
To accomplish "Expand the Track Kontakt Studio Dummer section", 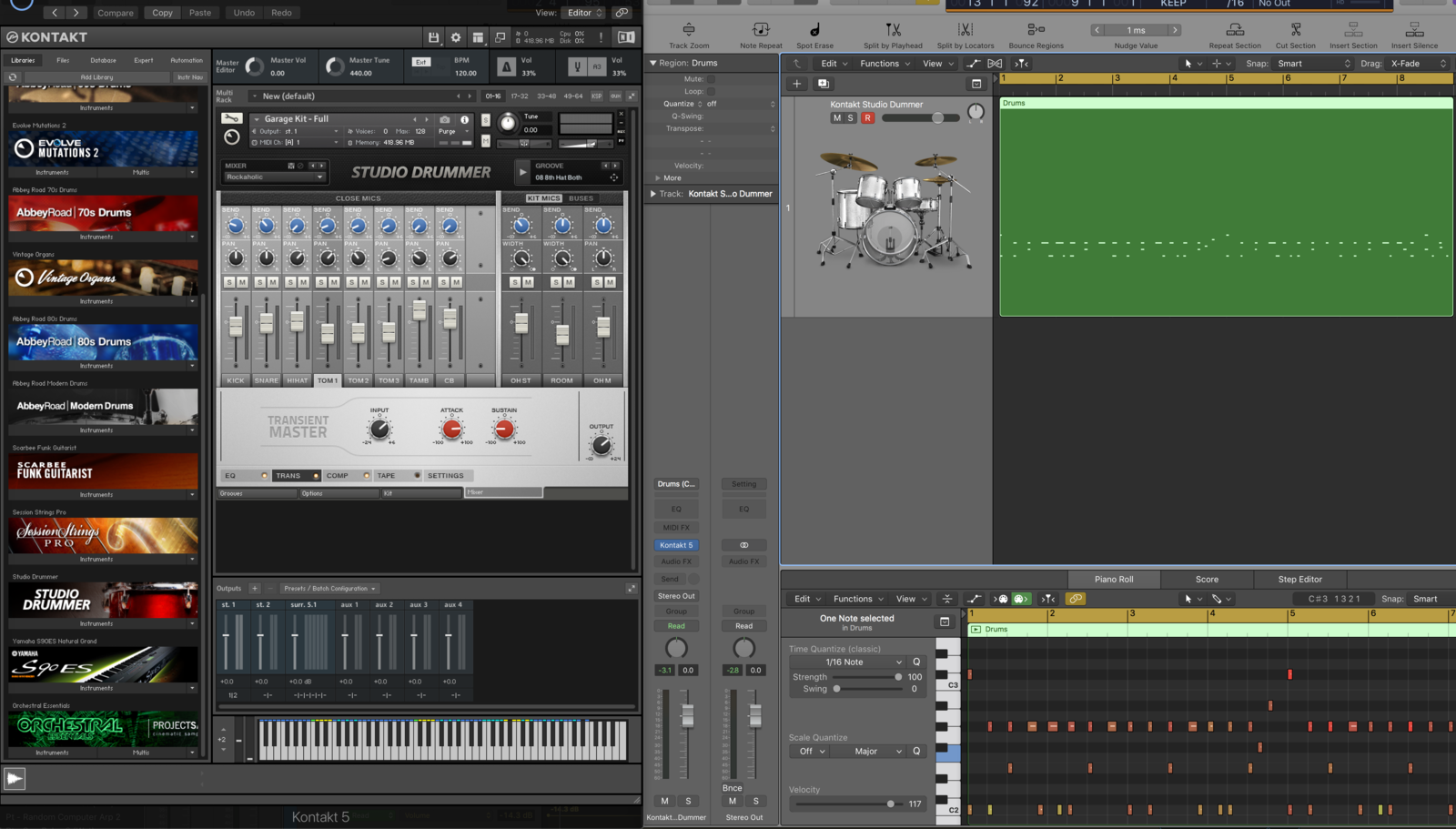I will [652, 194].
